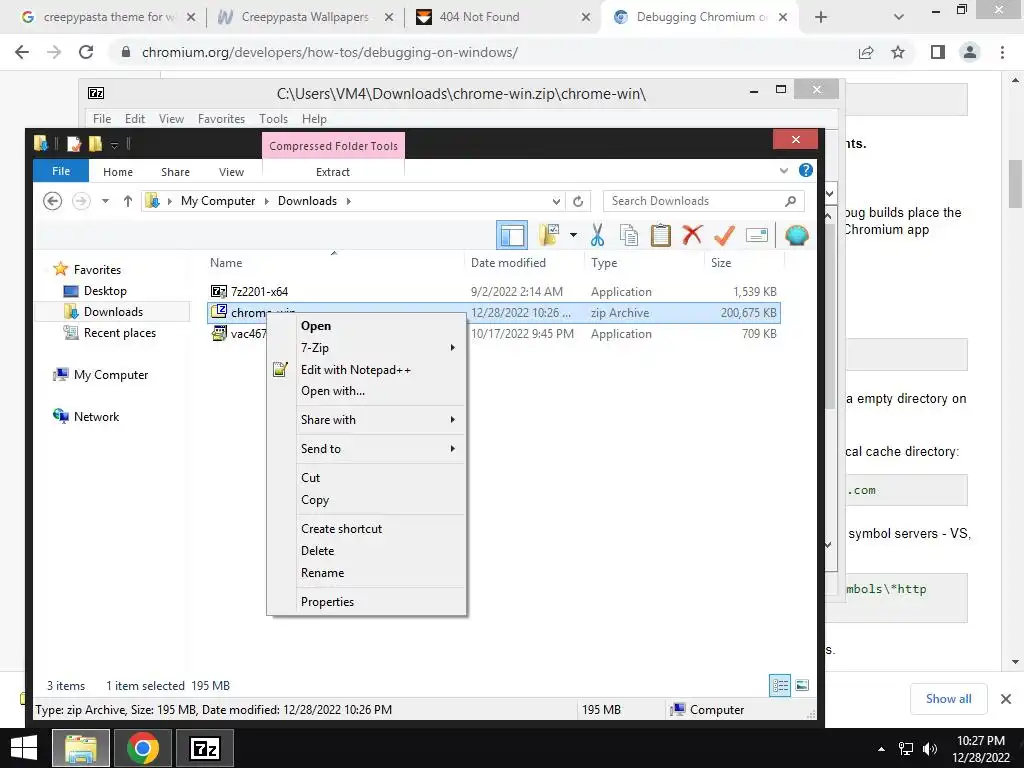Choose Open from the context menu
Image resolution: width=1024 pixels, height=768 pixels.
click(368, 326)
